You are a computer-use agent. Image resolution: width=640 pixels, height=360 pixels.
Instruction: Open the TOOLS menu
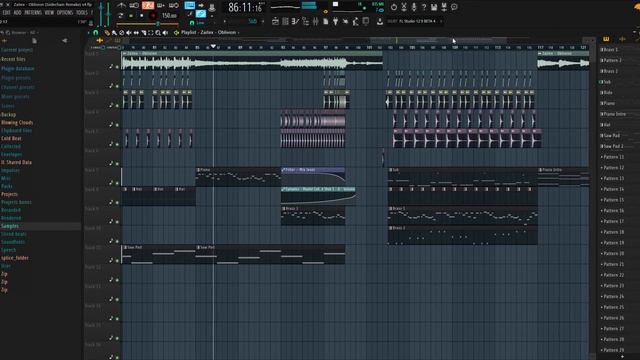tap(82, 13)
